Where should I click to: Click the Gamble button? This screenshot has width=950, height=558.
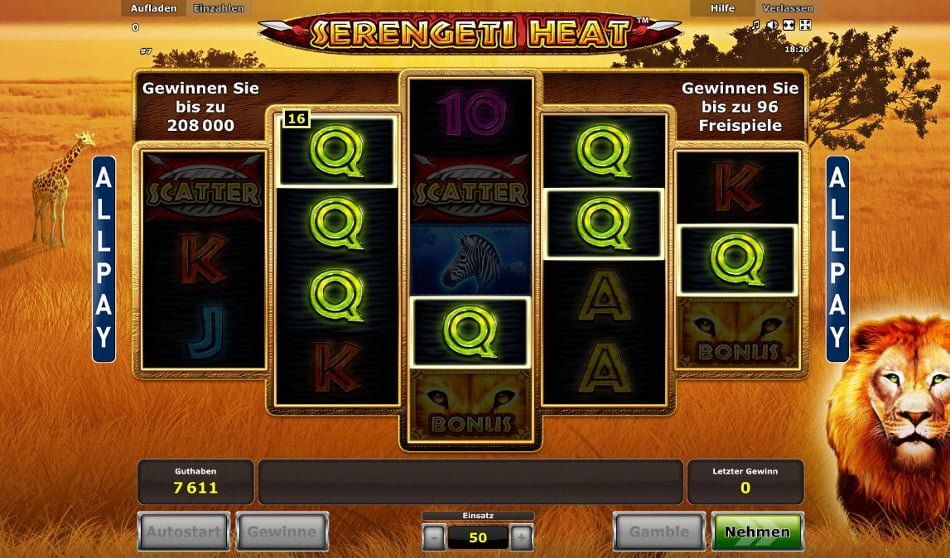pos(659,532)
